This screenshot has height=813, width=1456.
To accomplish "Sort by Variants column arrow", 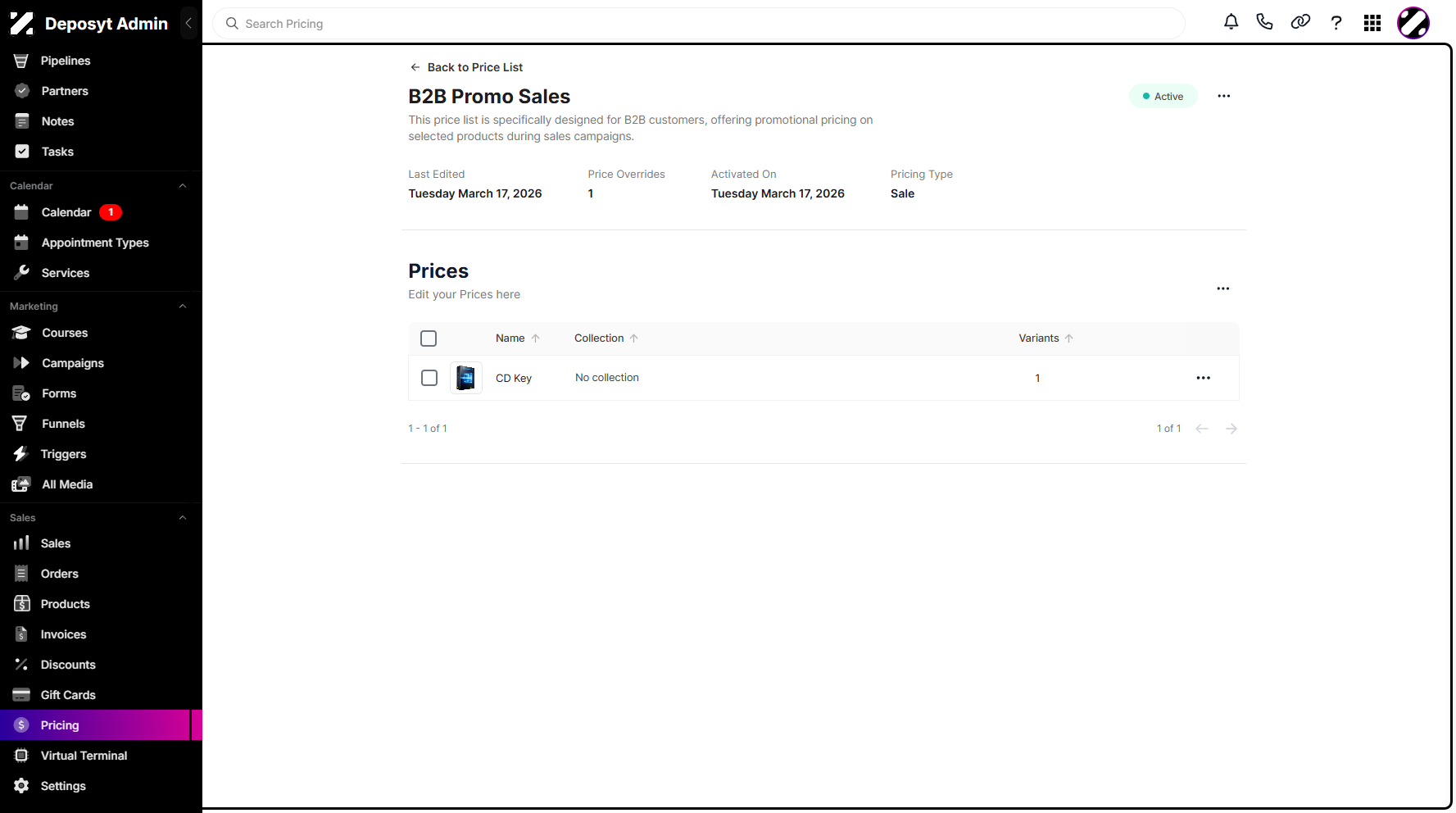I will coord(1069,338).
